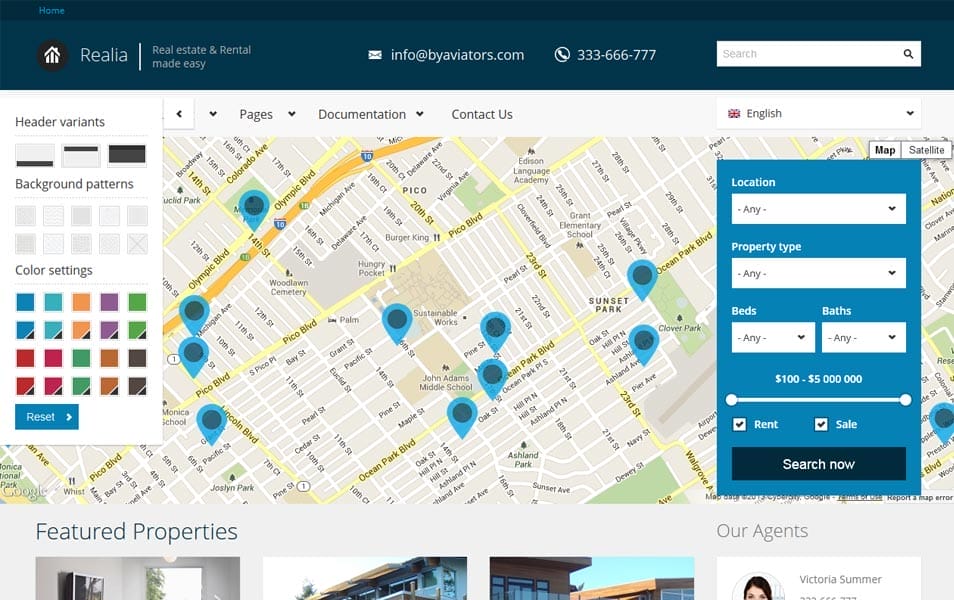The width and height of the screenshot is (954, 600).
Task: Open the Property type dropdown
Action: point(818,273)
